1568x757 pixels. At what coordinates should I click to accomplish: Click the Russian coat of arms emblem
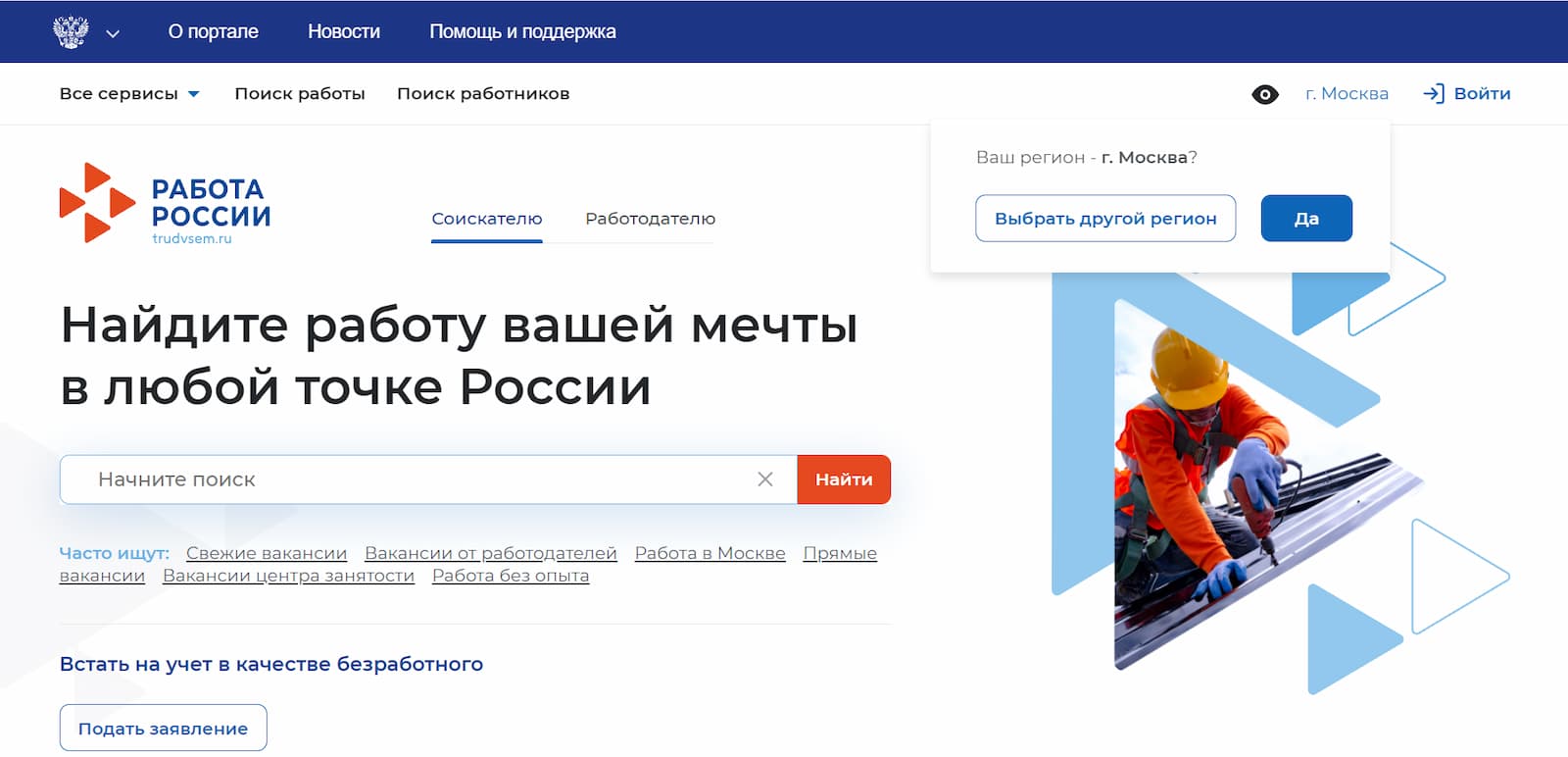[71, 31]
